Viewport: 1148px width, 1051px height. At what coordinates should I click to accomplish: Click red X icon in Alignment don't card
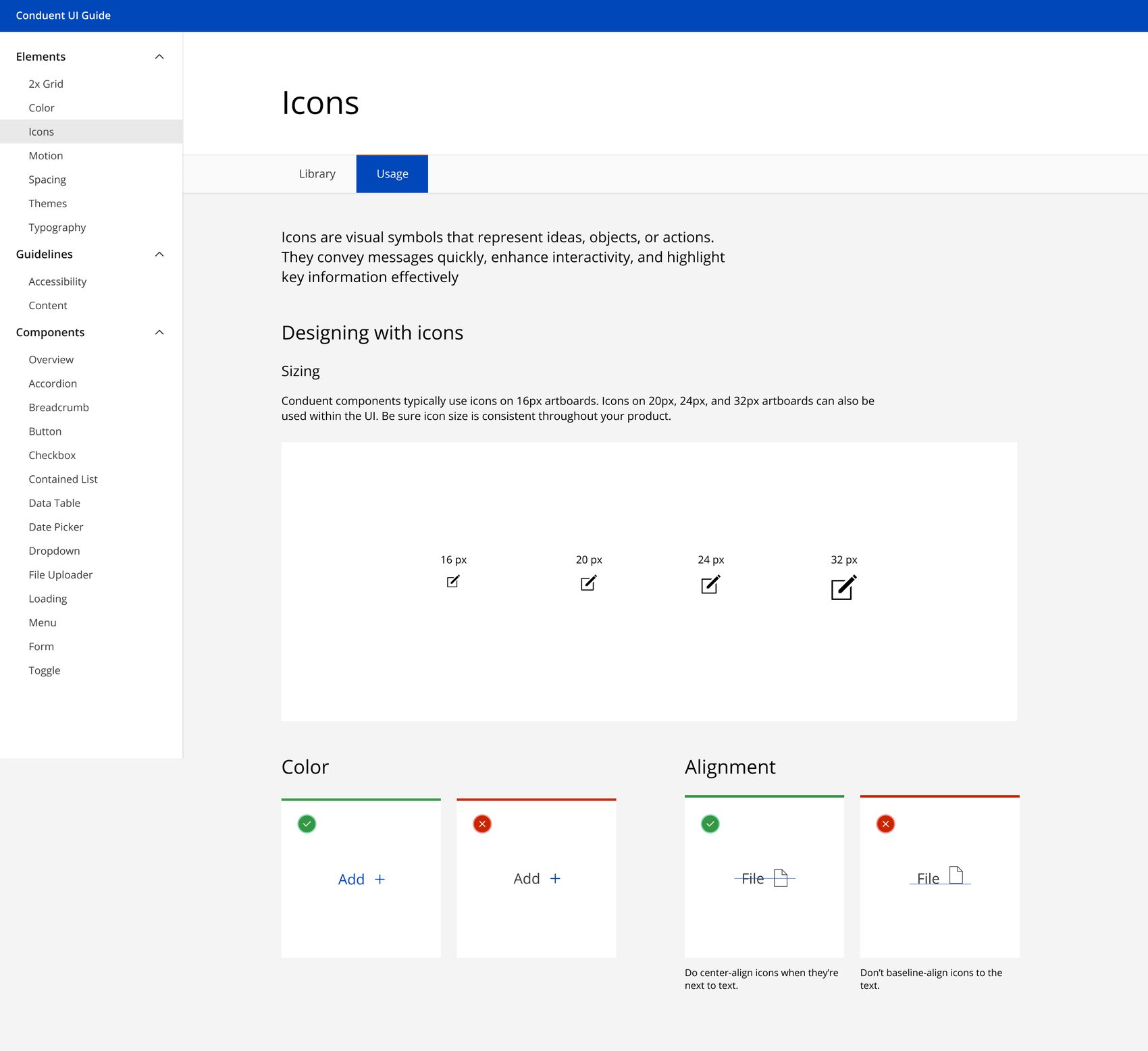pyautogui.click(x=885, y=824)
